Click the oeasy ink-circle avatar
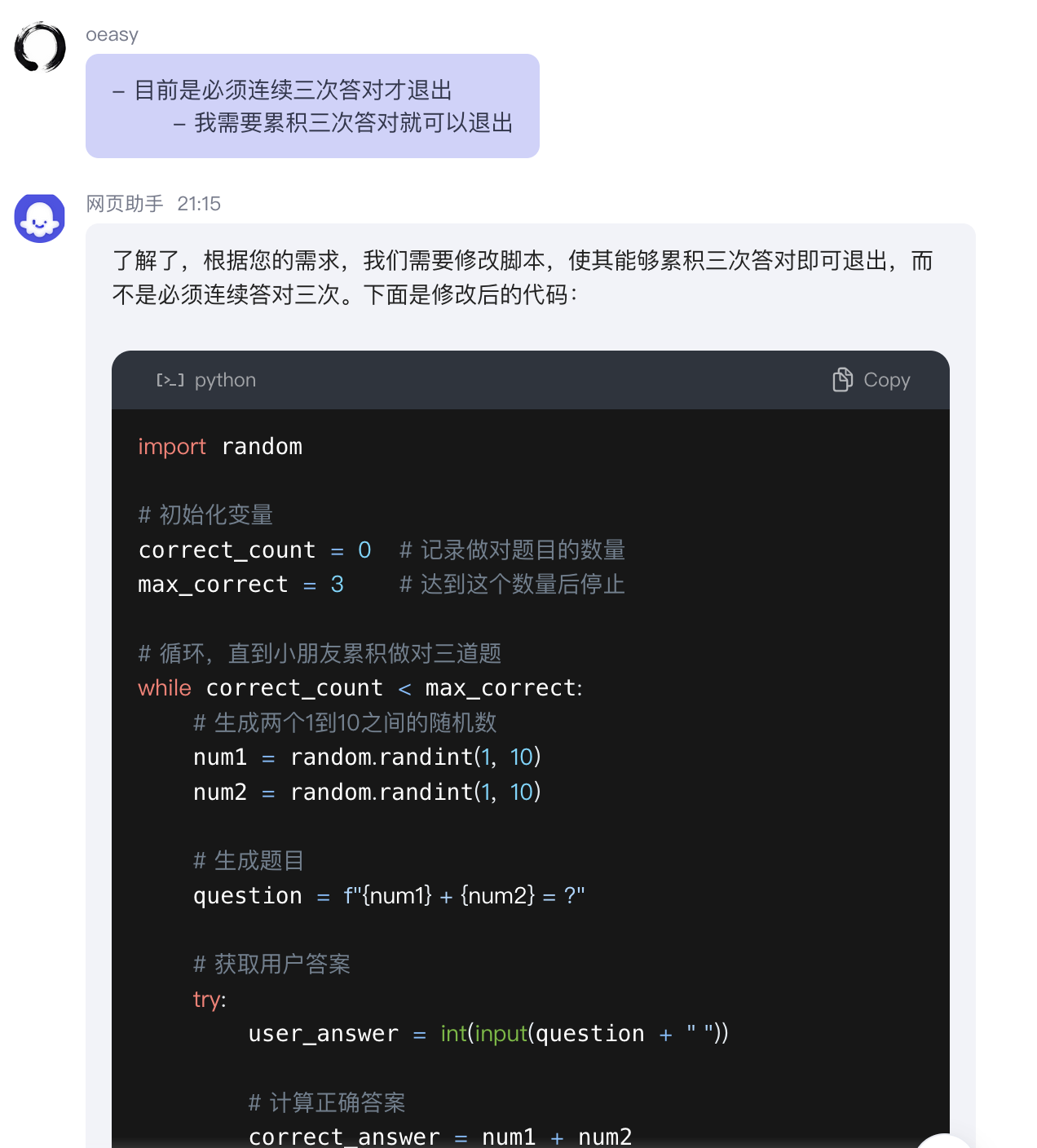Image resolution: width=1037 pixels, height=1148 pixels. [40, 47]
